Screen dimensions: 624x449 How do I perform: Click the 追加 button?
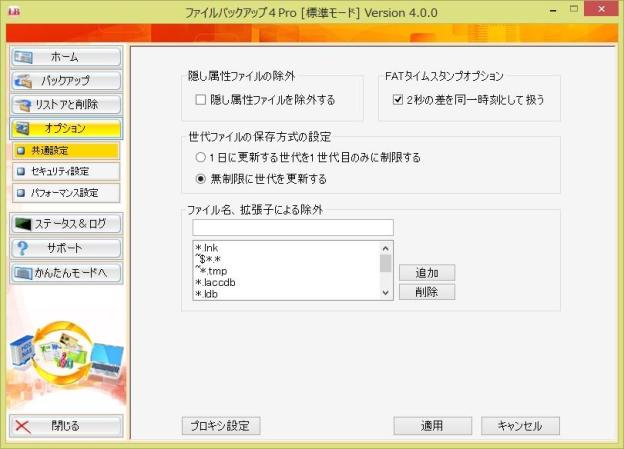(x=427, y=273)
